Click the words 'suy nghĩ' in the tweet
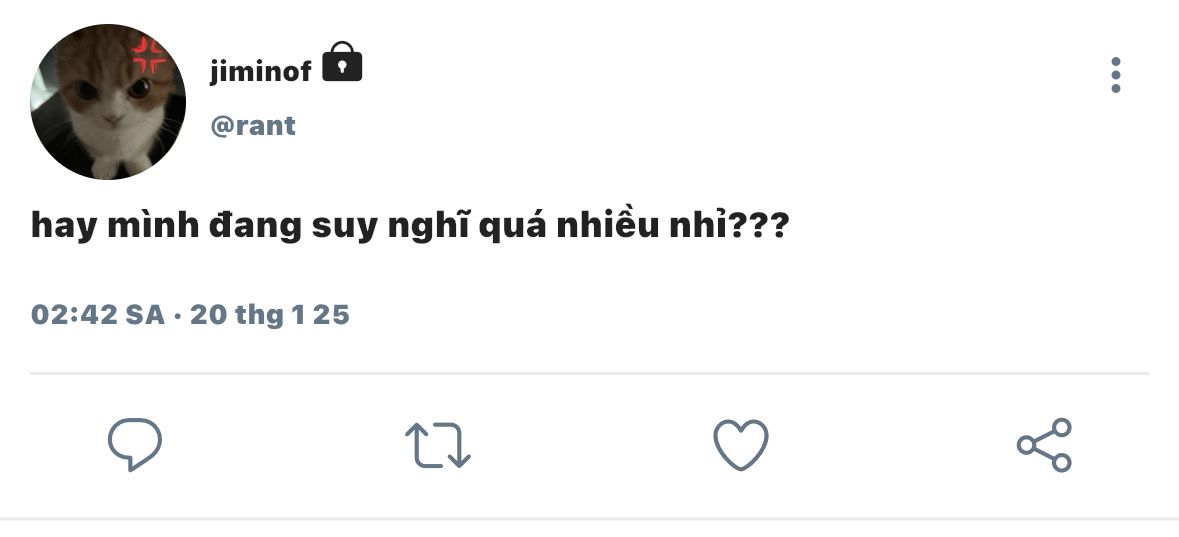1179x537 pixels. [x=391, y=226]
